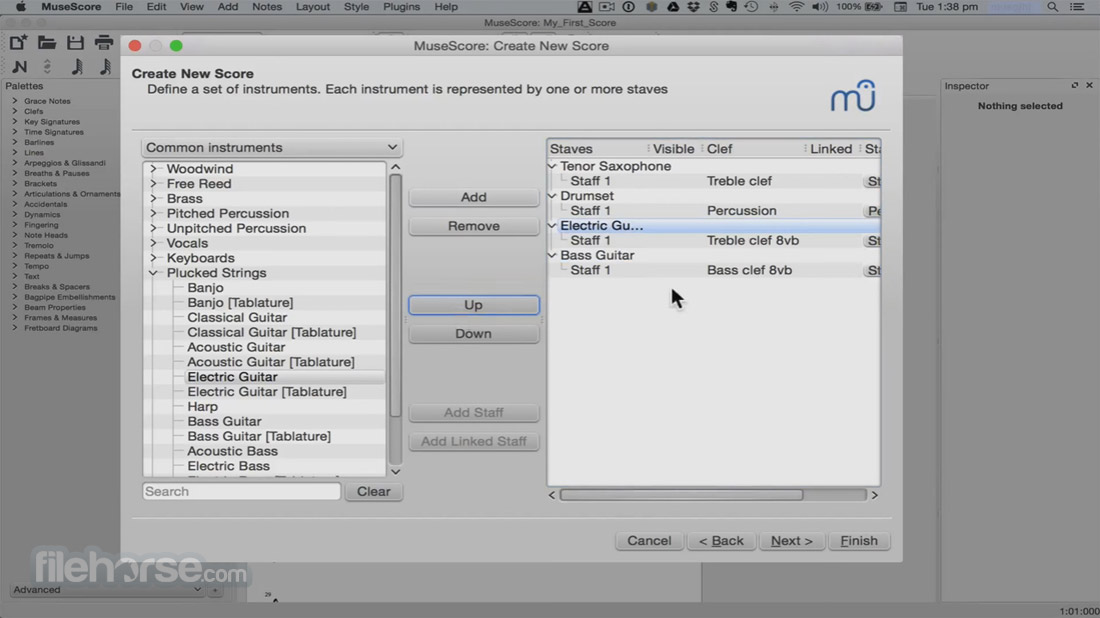Click the instrument list scroll down arrow
This screenshot has height=618, width=1100.
(396, 471)
